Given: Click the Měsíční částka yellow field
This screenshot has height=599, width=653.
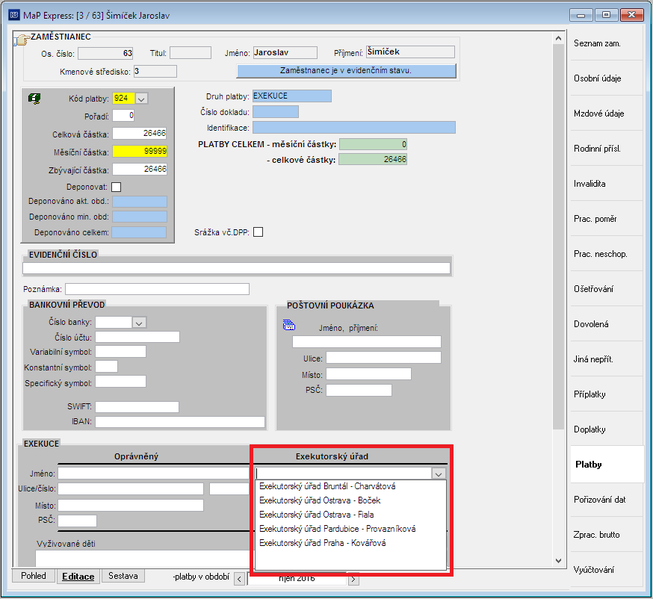Looking at the screenshot, I should 140,151.
